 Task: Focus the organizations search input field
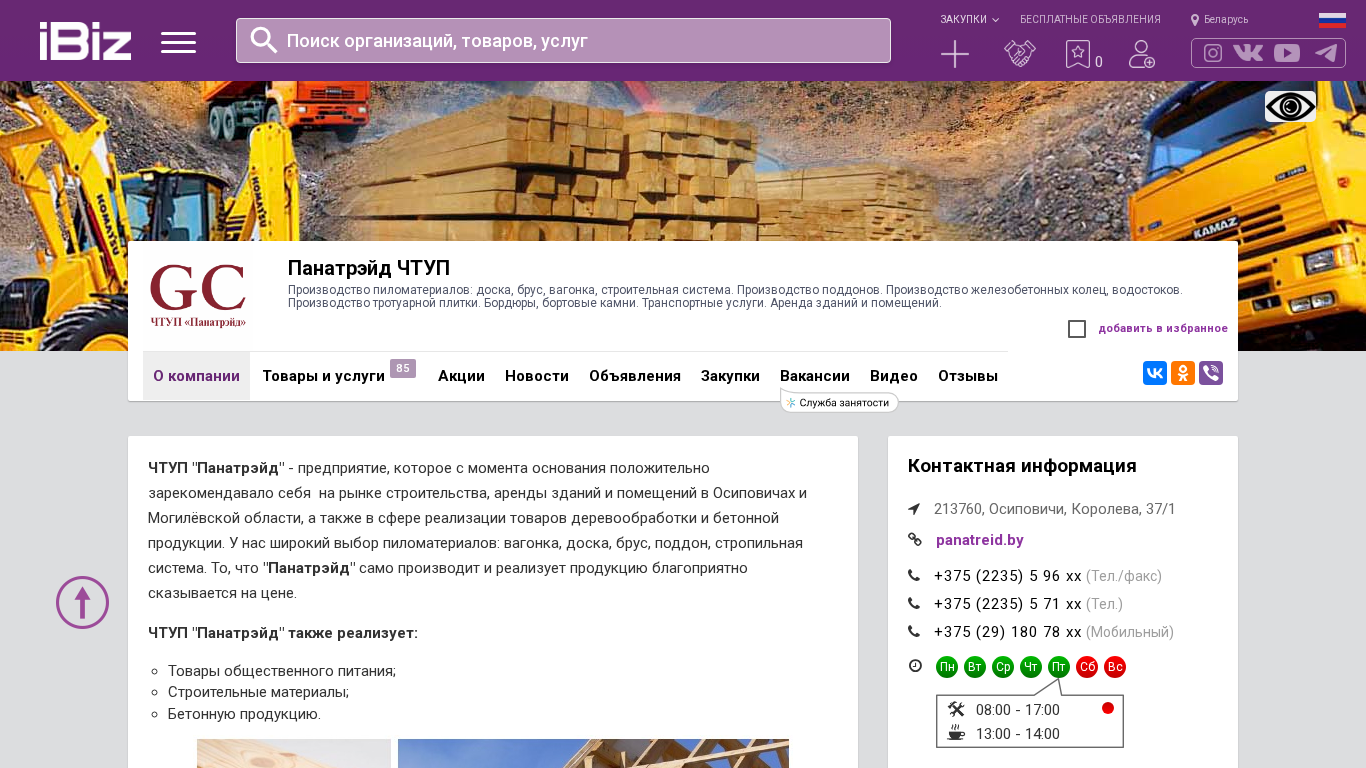click(563, 40)
